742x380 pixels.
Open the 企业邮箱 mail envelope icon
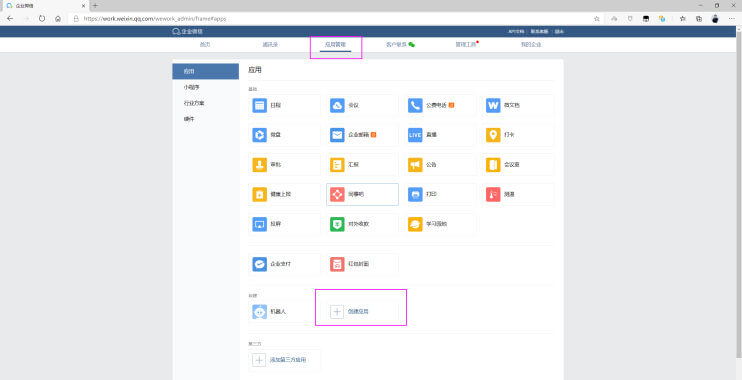337,135
